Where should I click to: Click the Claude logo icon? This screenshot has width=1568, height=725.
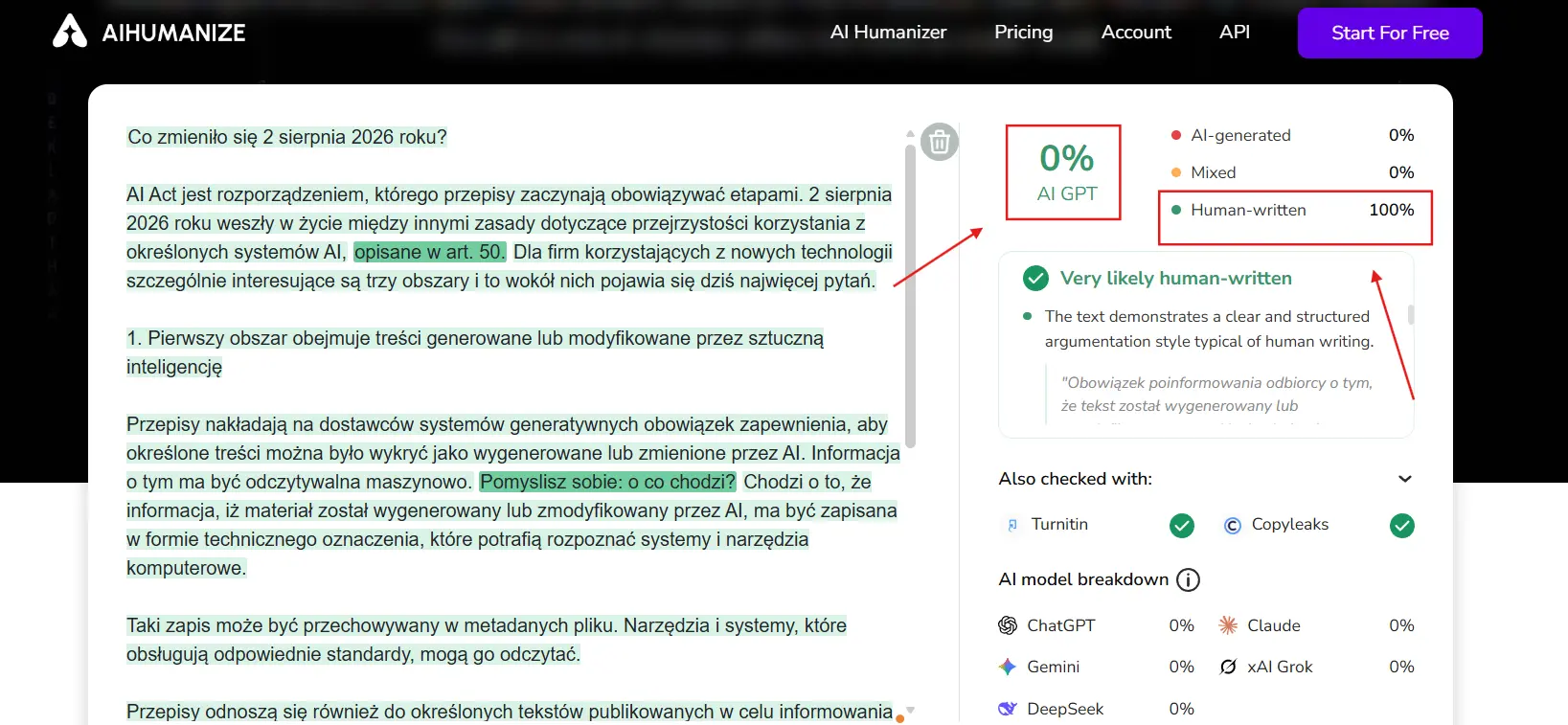click(x=1228, y=625)
